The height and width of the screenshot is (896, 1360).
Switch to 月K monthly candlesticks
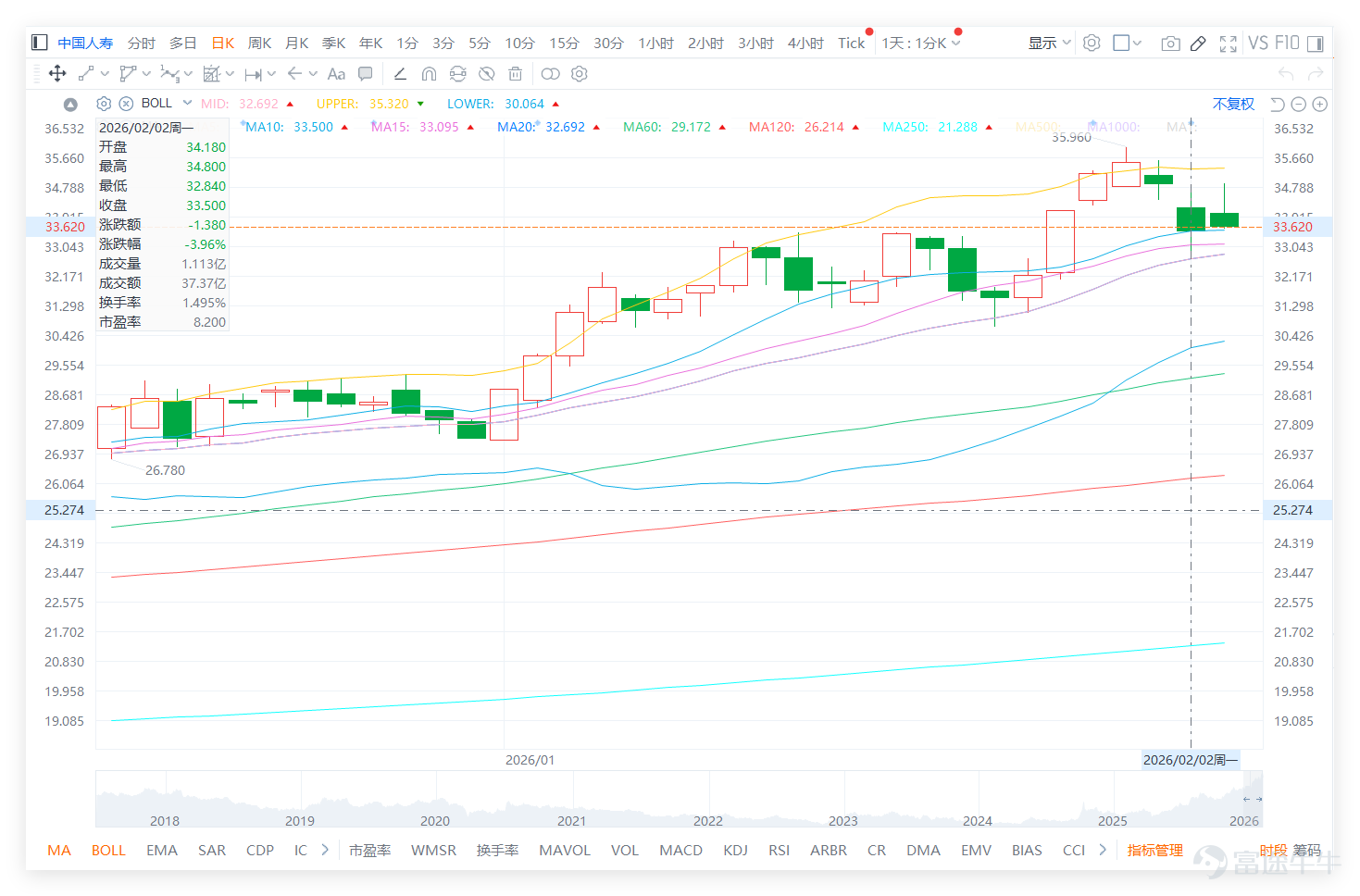pos(297,43)
